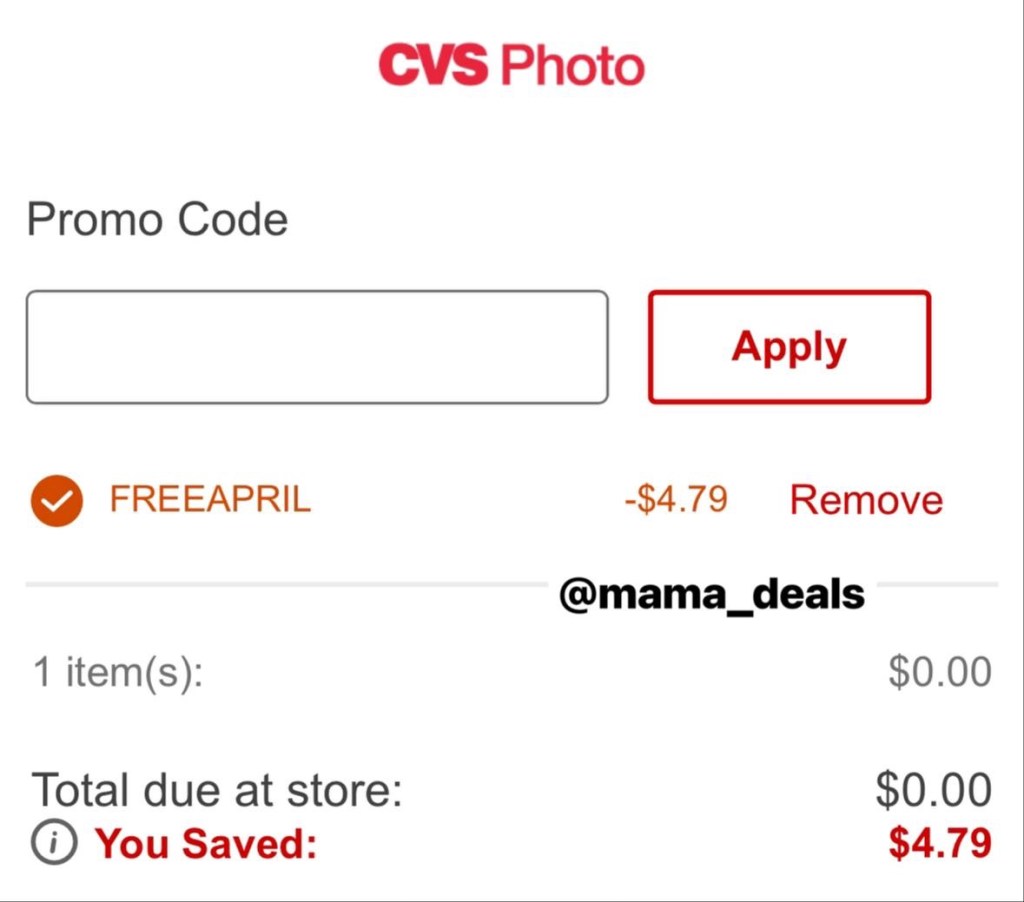This screenshot has width=1024, height=902.
Task: Click the Total due at store label
Action: 217,790
